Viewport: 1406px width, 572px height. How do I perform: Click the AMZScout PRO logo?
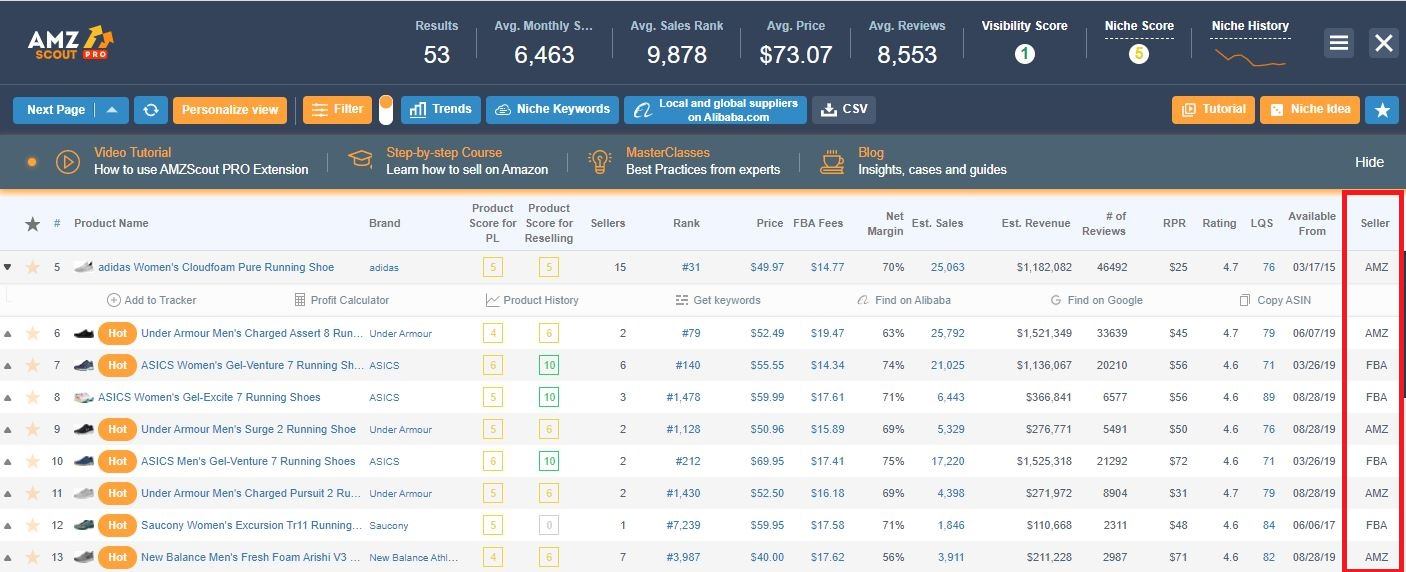point(69,43)
